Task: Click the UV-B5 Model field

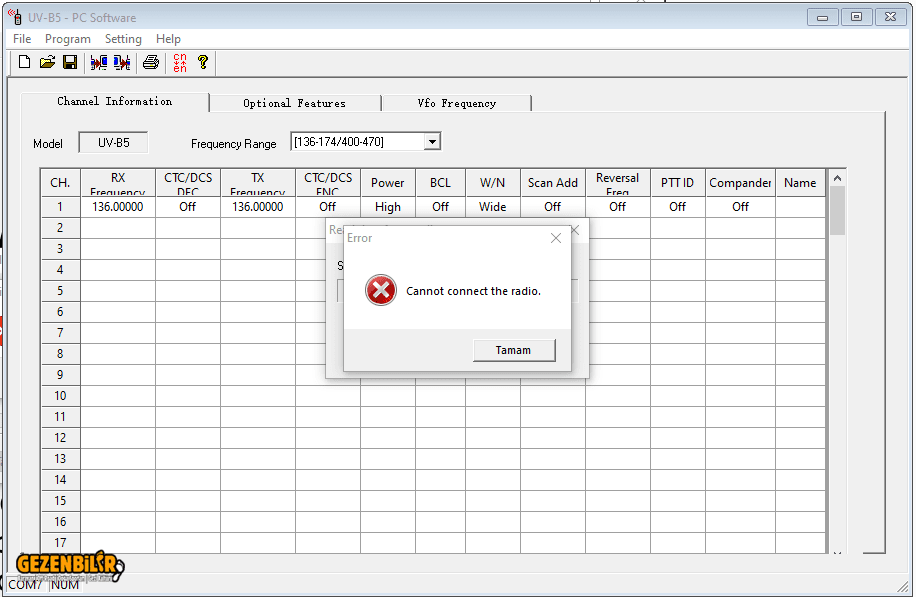Action: click(x=113, y=143)
